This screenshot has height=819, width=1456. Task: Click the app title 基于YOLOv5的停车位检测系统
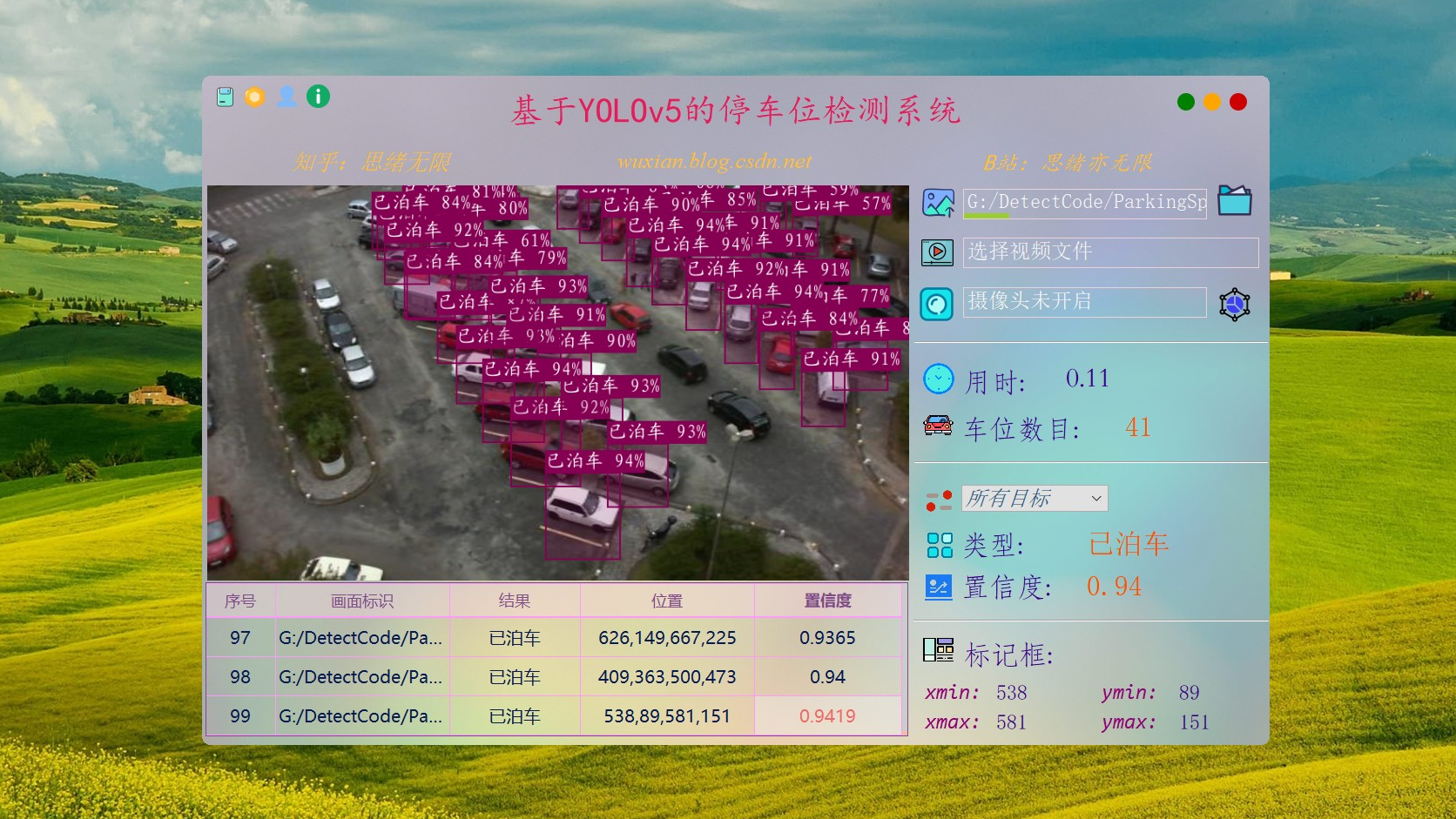point(736,111)
